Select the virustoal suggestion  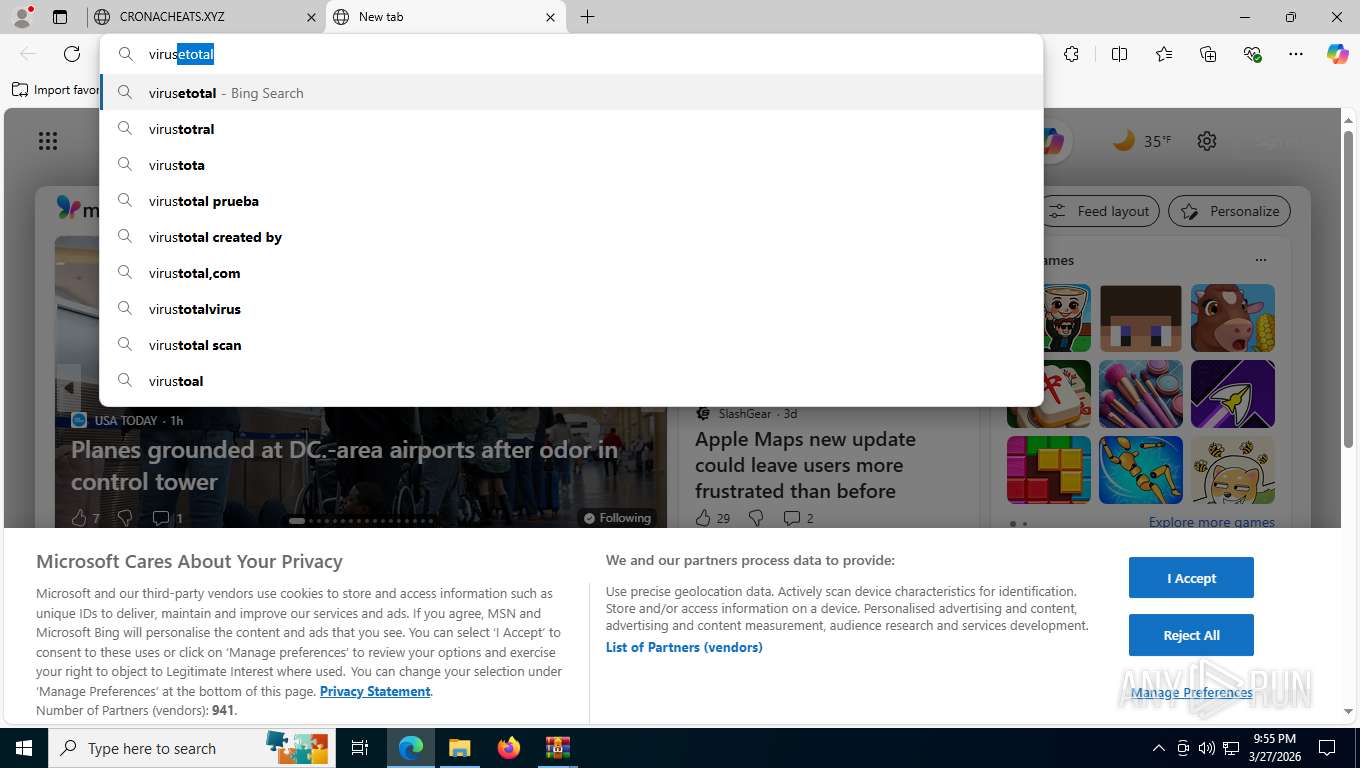click(571, 381)
